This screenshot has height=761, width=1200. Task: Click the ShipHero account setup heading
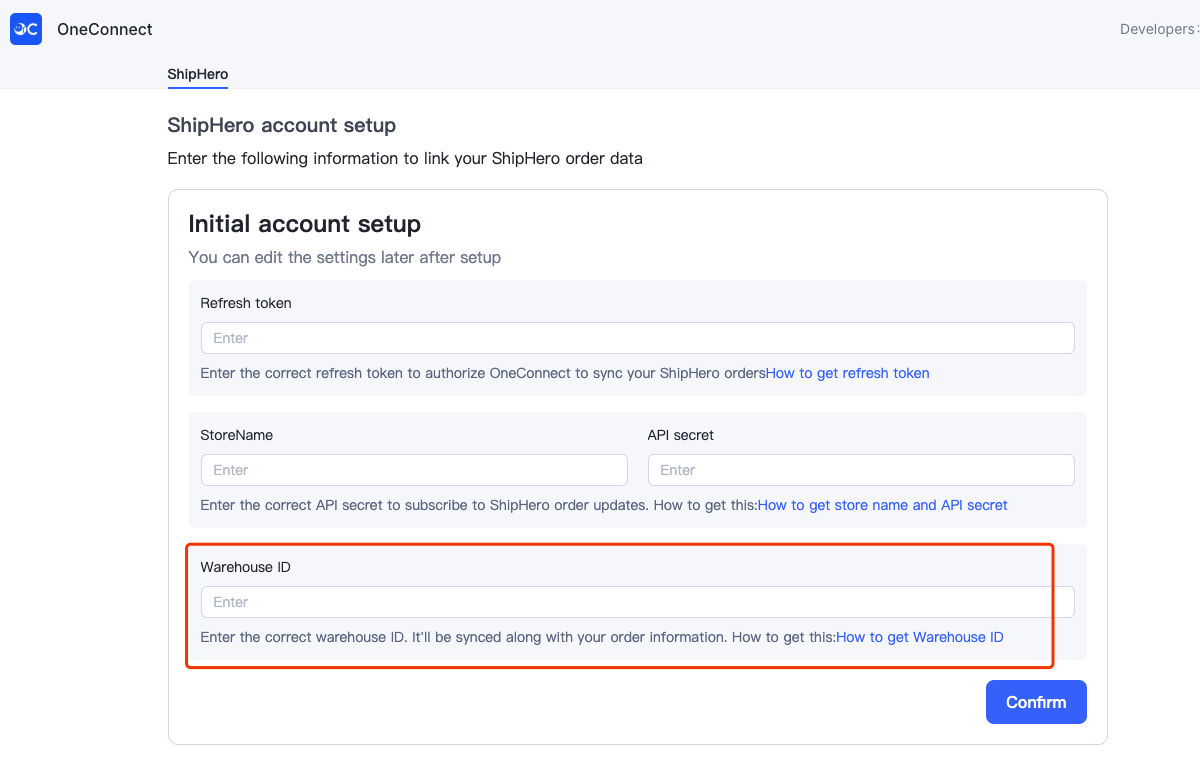click(x=282, y=125)
